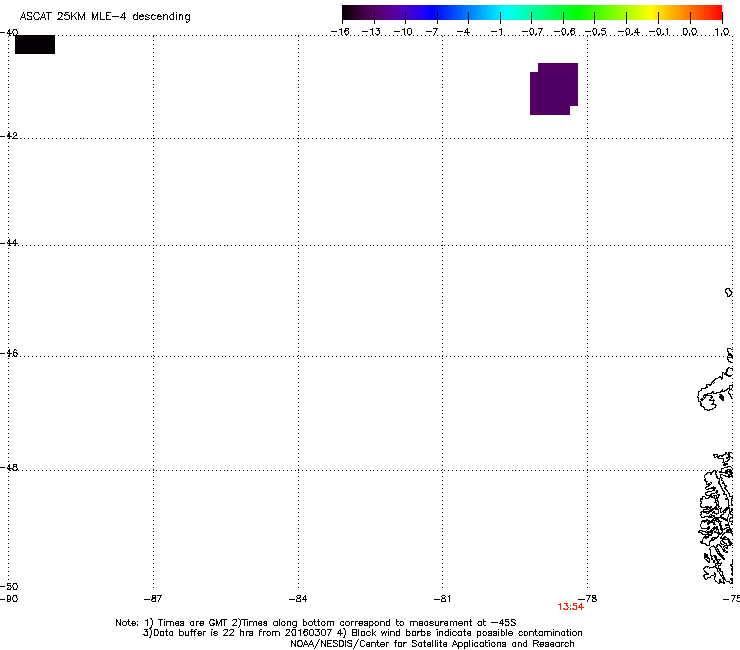Click the -42 latitude axis label
Screen dimensions: 740x650
9,135
